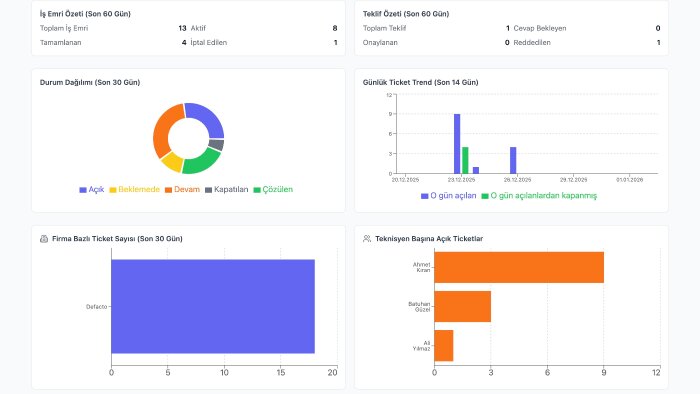Click the 'Durum Dağılımı (Son 30 Gün)' heading
Viewport: 700px width, 394px height.
point(90,83)
